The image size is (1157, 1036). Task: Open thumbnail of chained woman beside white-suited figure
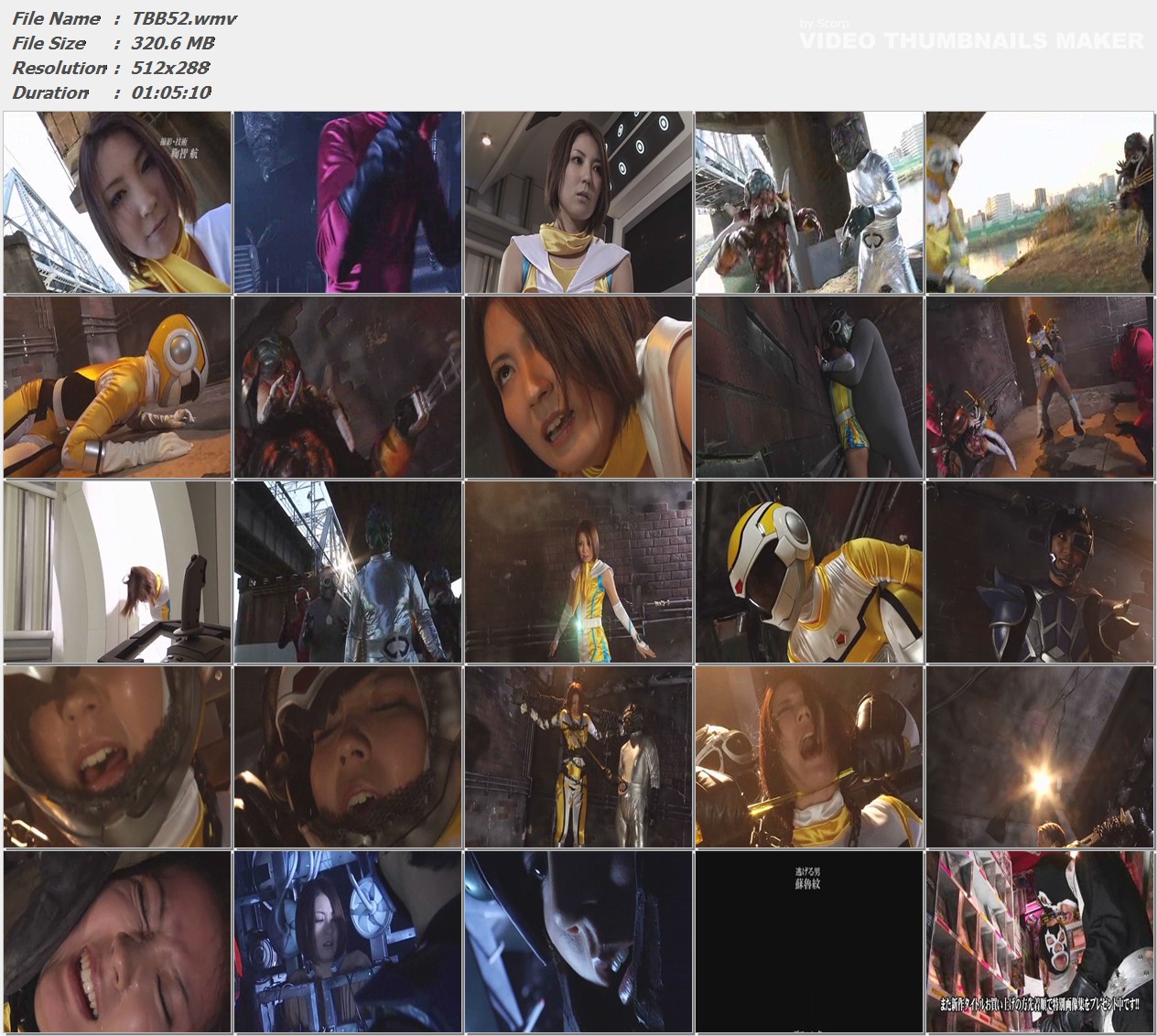[578, 757]
